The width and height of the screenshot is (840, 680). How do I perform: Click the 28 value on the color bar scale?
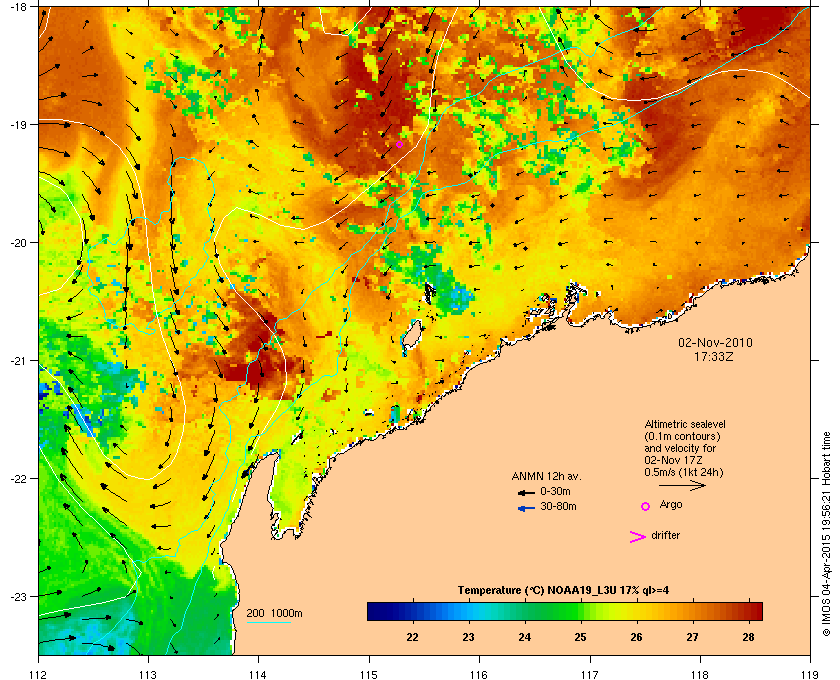tap(748, 637)
